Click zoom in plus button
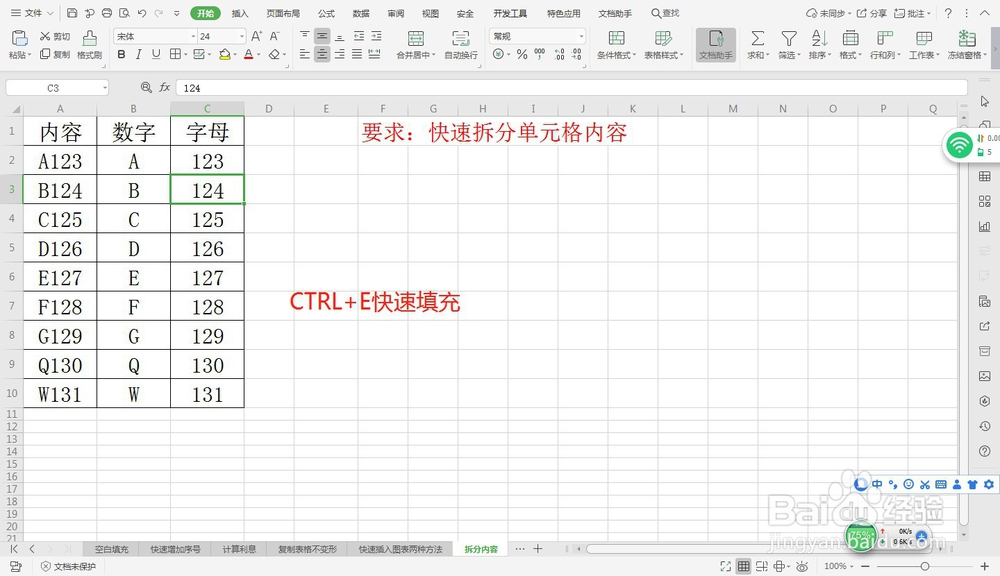 [x=985, y=566]
